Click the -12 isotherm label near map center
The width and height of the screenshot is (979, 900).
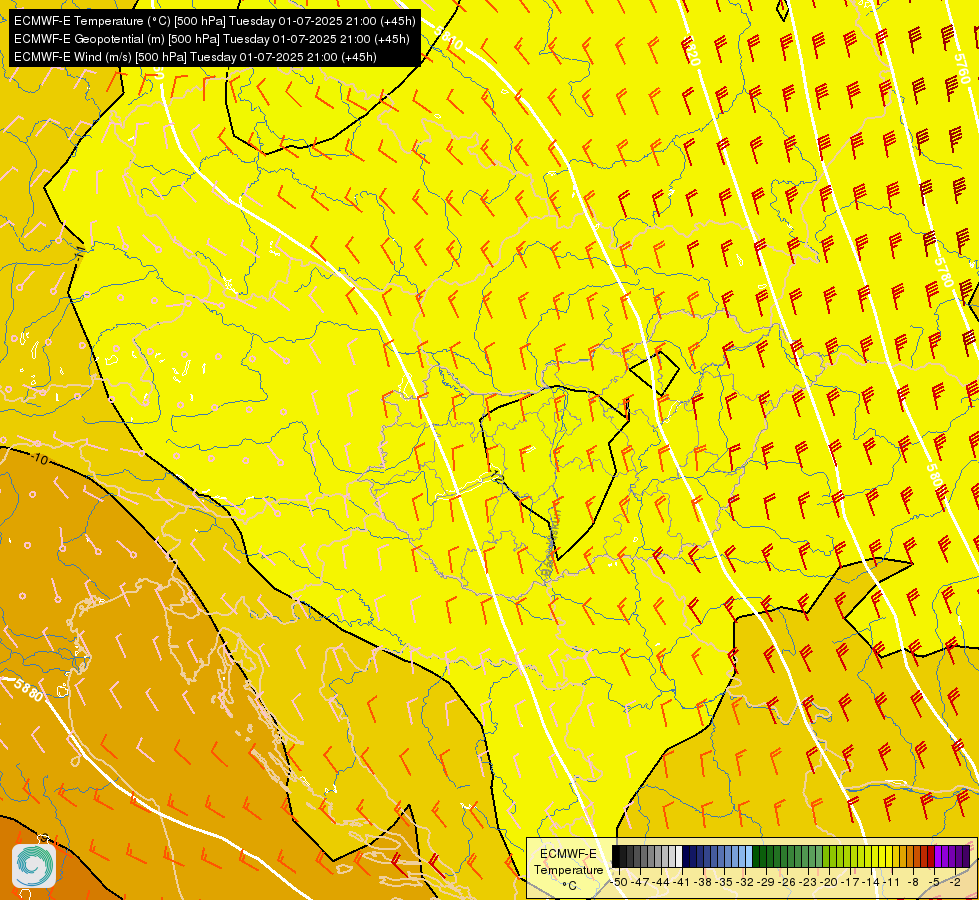click(498, 477)
